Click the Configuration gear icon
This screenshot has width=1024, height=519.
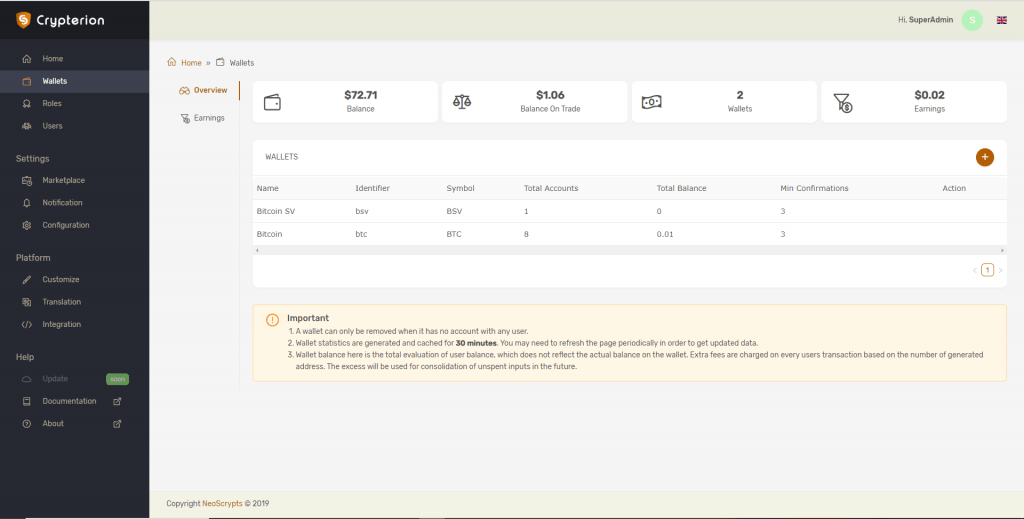[27, 225]
